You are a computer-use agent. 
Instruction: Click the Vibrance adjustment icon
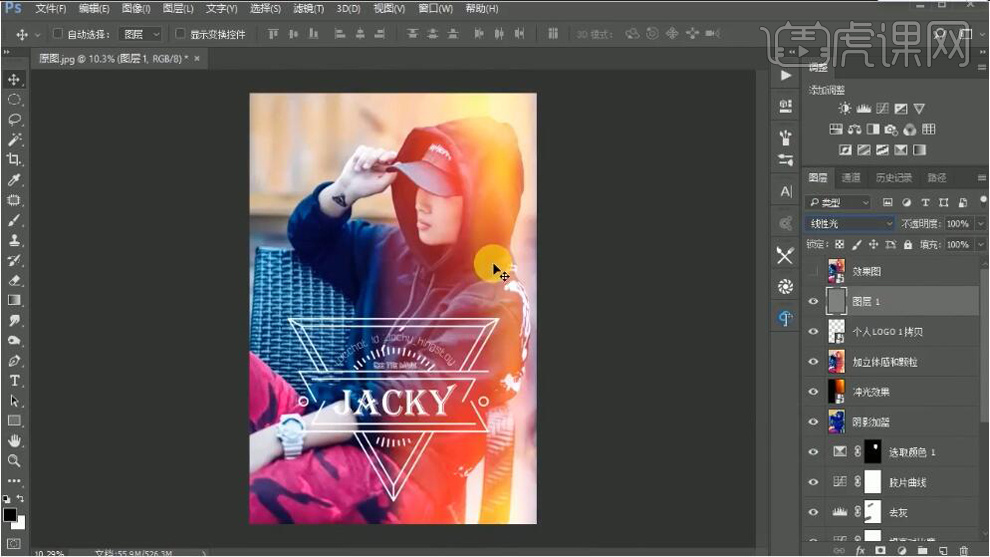[x=919, y=109]
